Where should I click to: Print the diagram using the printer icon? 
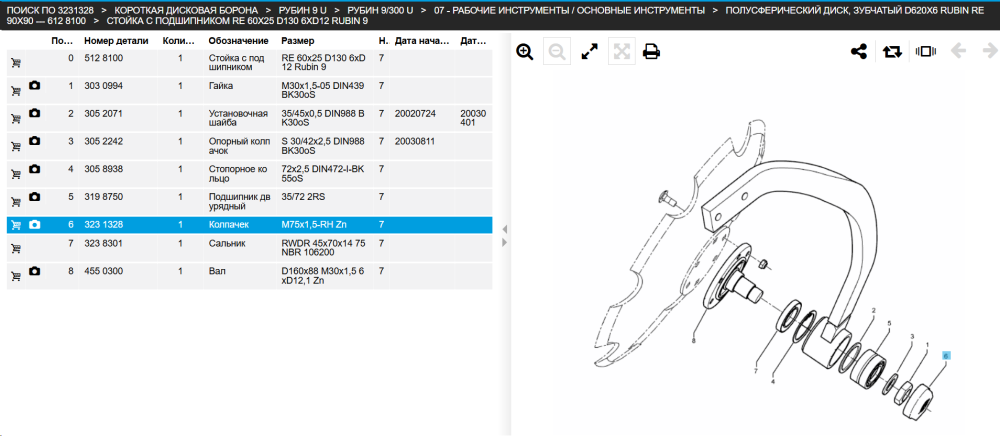[651, 52]
